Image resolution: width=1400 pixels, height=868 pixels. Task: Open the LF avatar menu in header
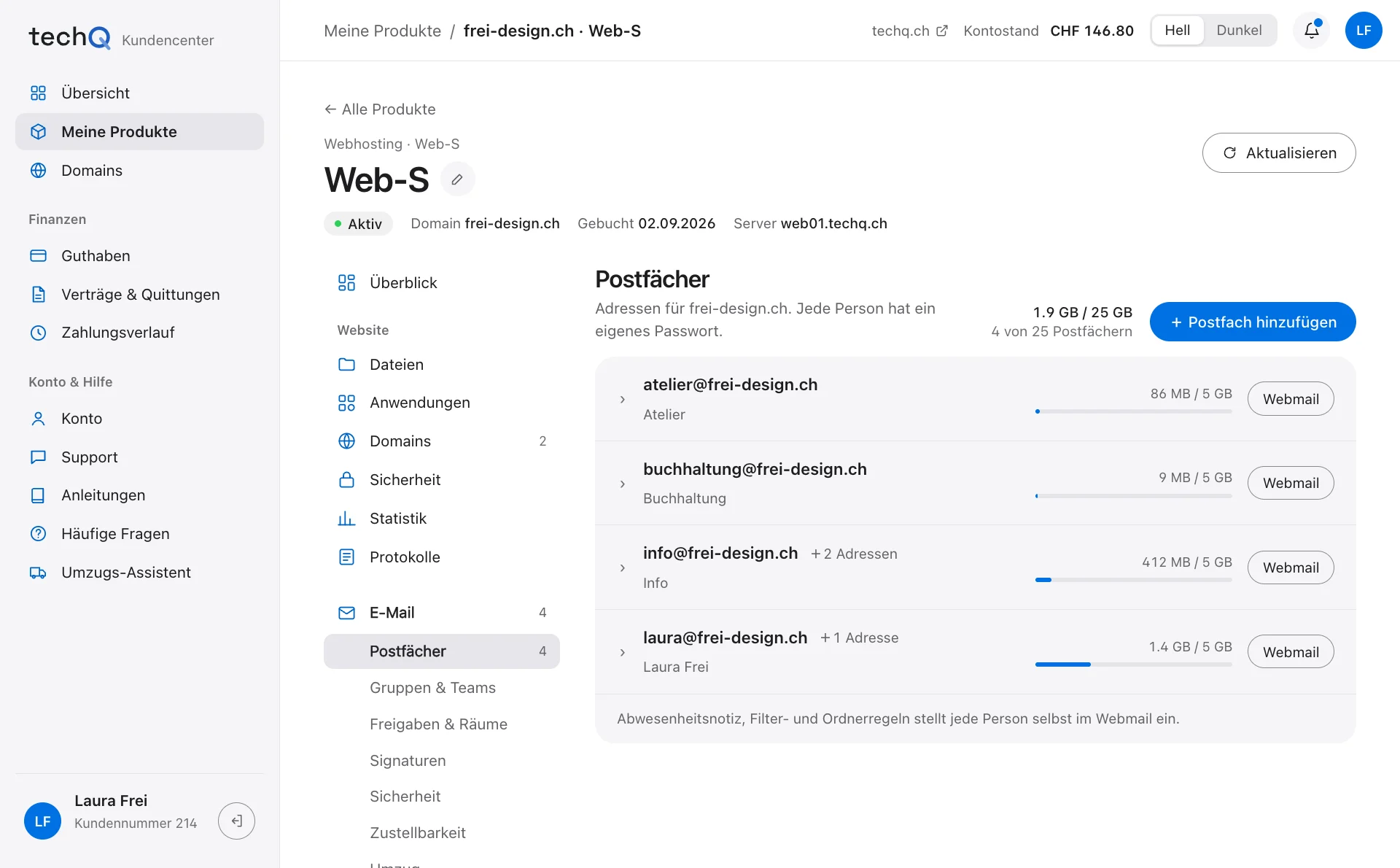(x=1364, y=31)
